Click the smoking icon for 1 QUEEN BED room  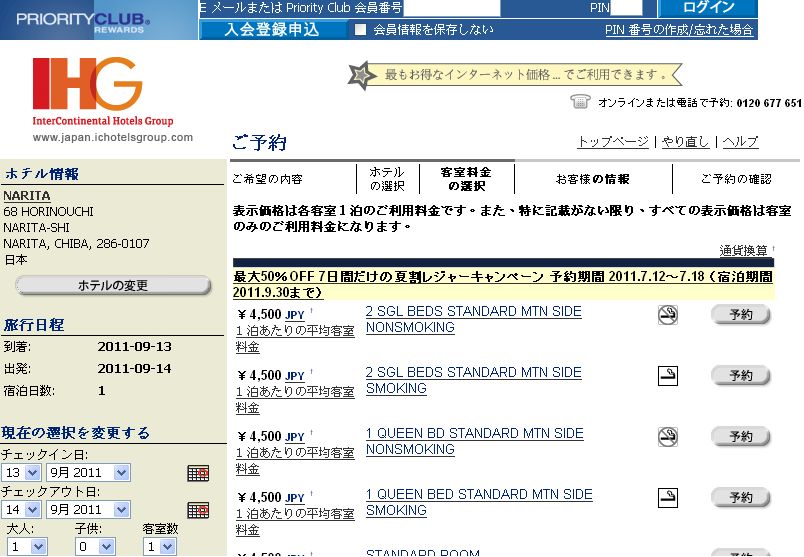pyautogui.click(x=668, y=498)
